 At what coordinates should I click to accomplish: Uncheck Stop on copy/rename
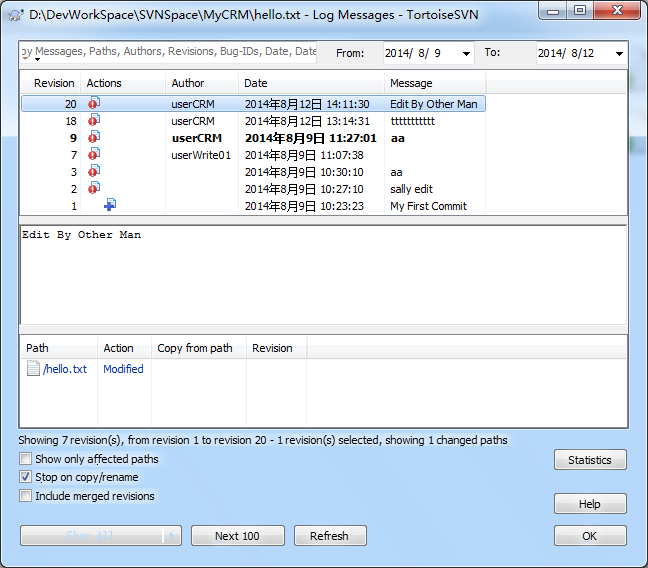pos(26,477)
